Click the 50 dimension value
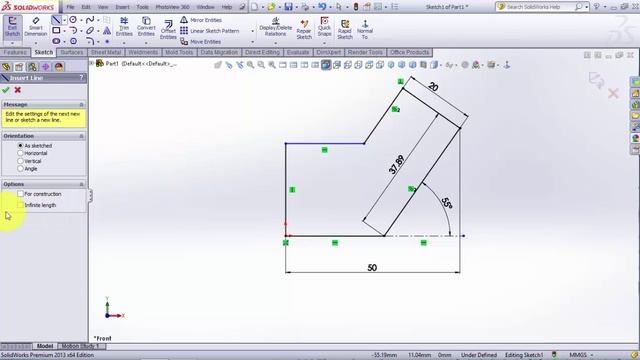 (x=372, y=268)
